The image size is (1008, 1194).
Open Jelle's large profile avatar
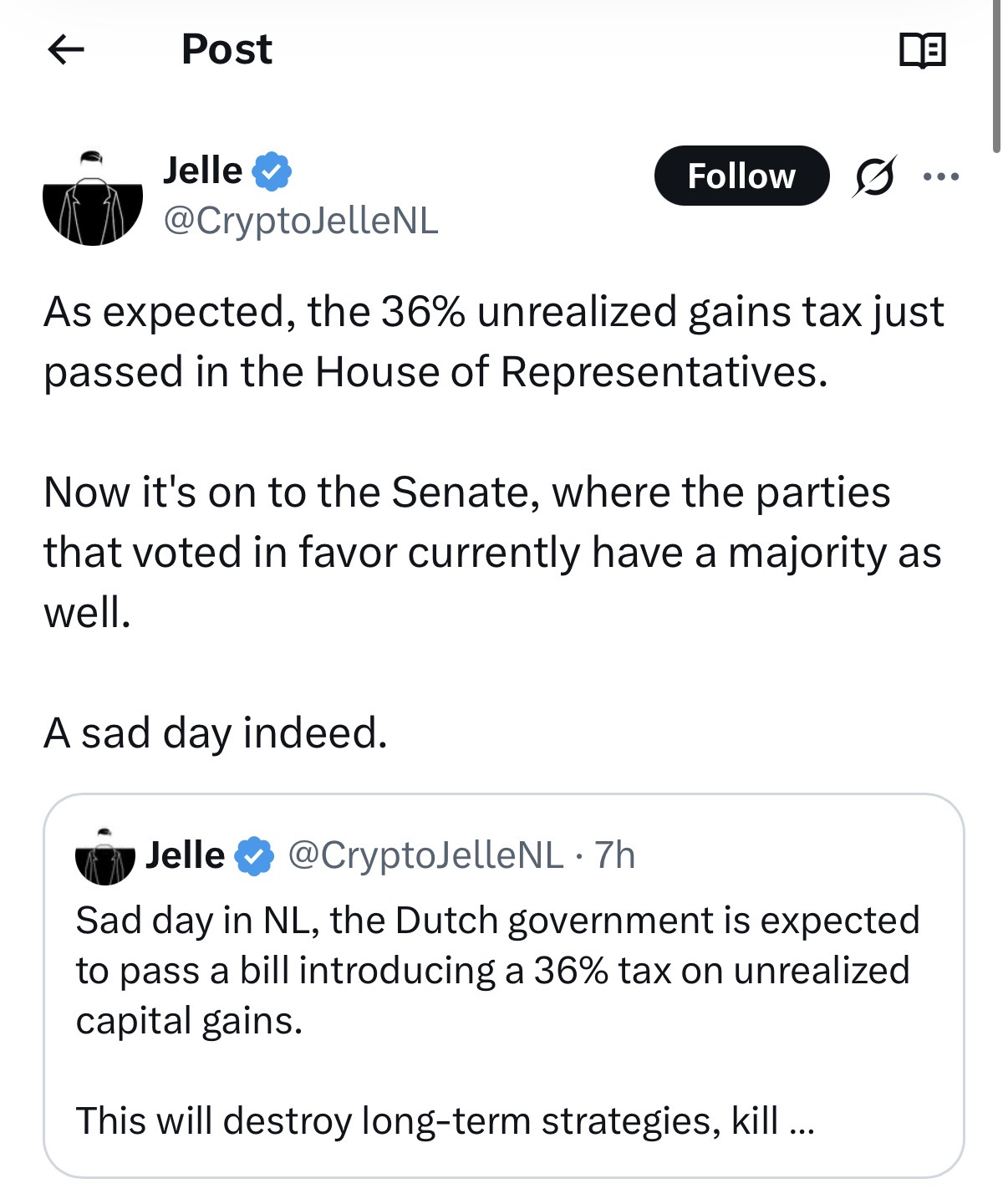(x=92, y=198)
